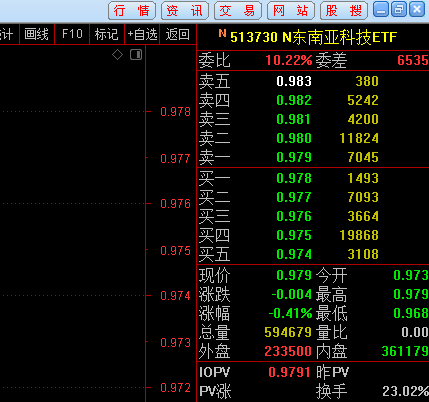Click 内盘 value 361179
This screenshot has width=429, height=402.
(405, 351)
